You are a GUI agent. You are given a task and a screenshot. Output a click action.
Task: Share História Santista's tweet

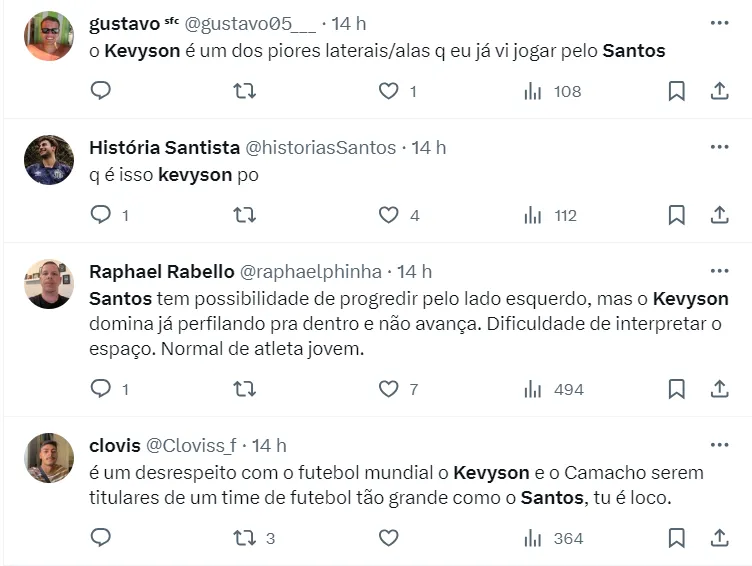[719, 215]
